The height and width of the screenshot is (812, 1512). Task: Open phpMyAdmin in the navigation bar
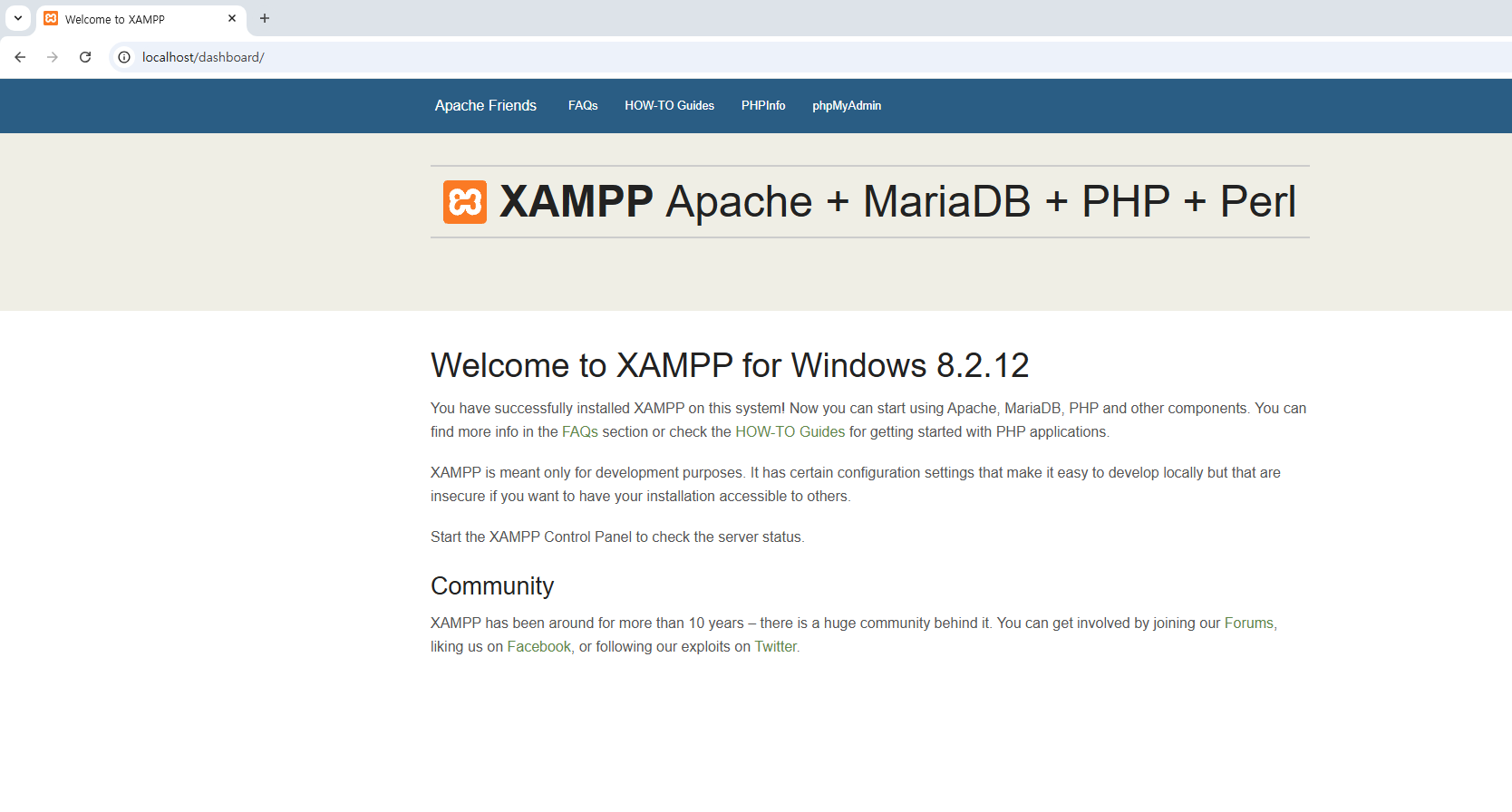(x=847, y=106)
